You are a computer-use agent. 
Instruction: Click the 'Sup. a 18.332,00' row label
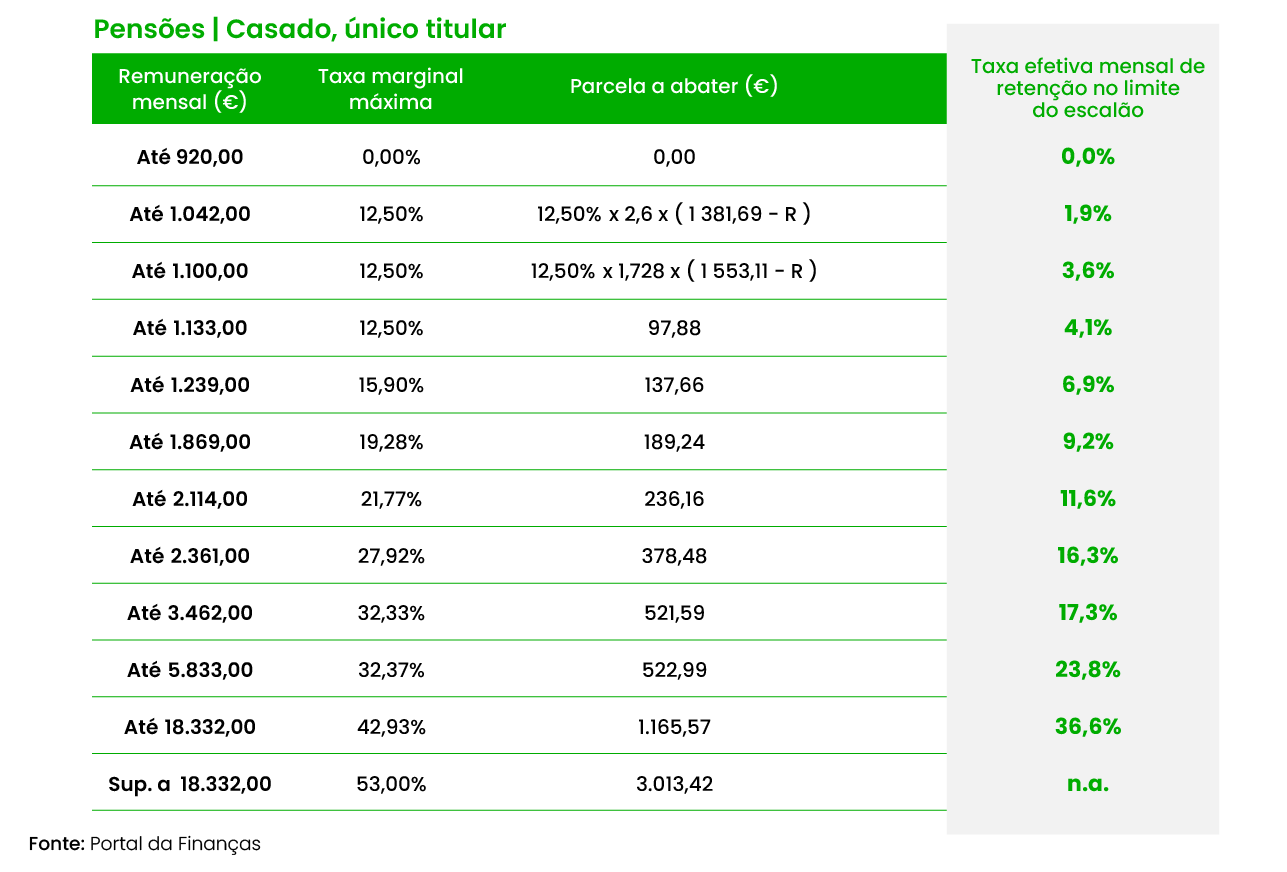(x=190, y=784)
